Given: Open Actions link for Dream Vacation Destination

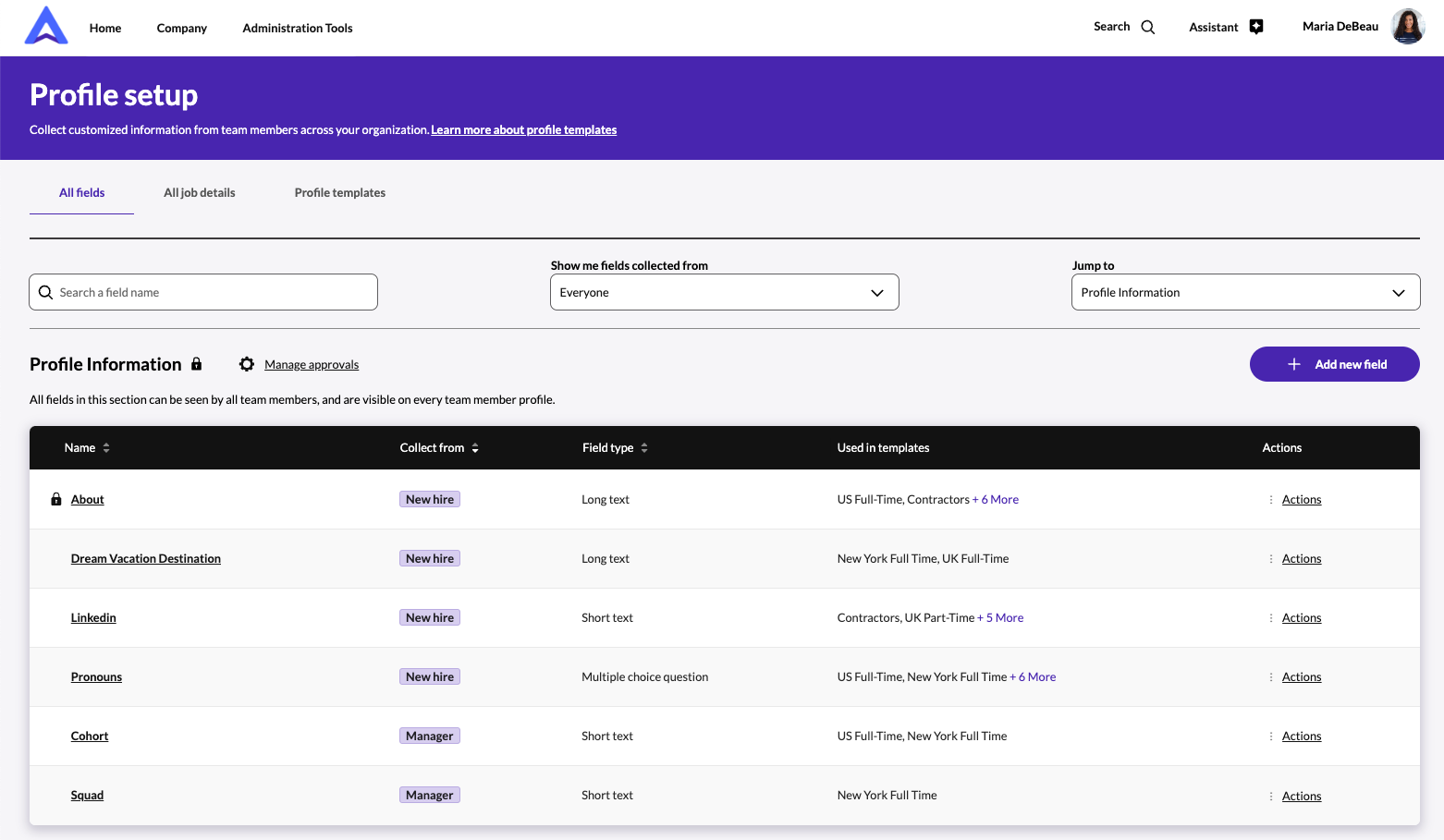Looking at the screenshot, I should coord(1302,558).
